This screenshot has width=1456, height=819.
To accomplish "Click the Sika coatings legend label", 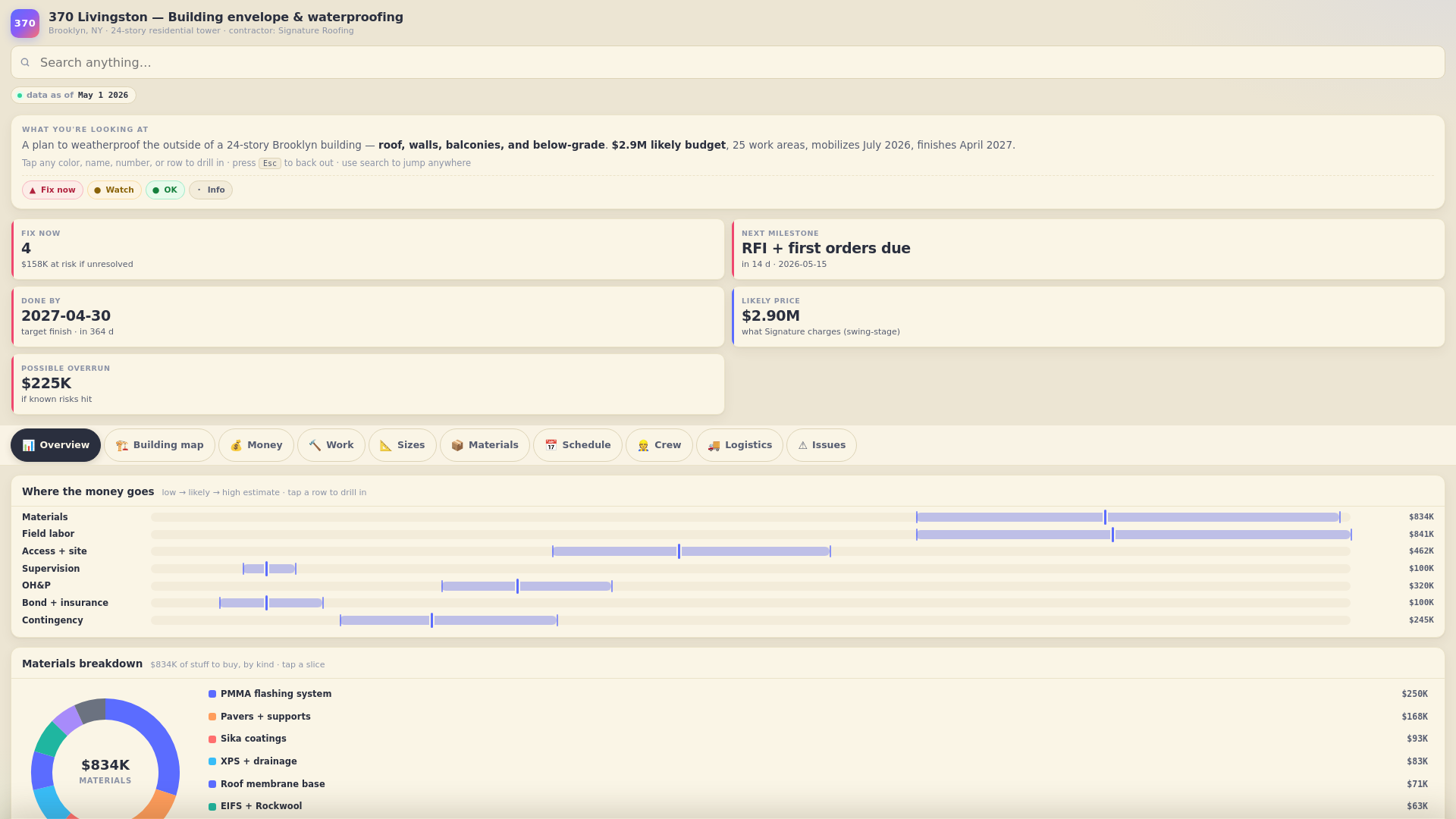I will coord(253,739).
